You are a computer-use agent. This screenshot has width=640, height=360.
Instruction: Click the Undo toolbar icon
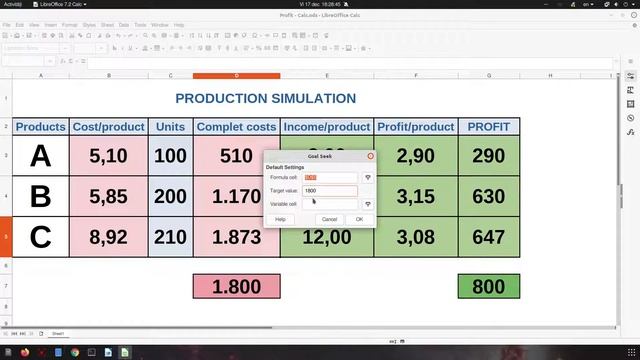[x=118, y=36]
